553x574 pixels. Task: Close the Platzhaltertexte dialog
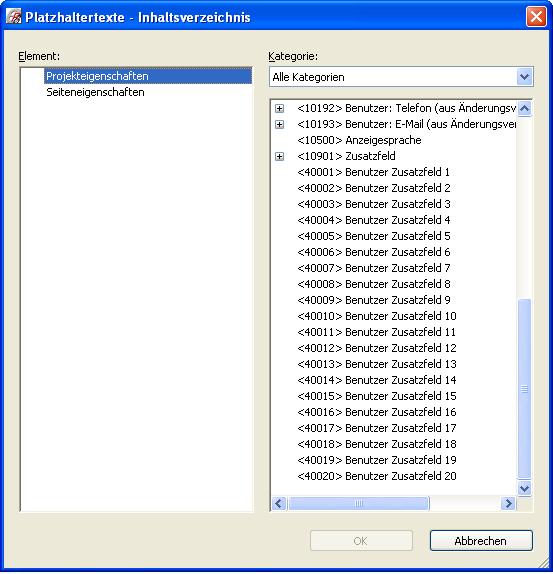coord(536,17)
